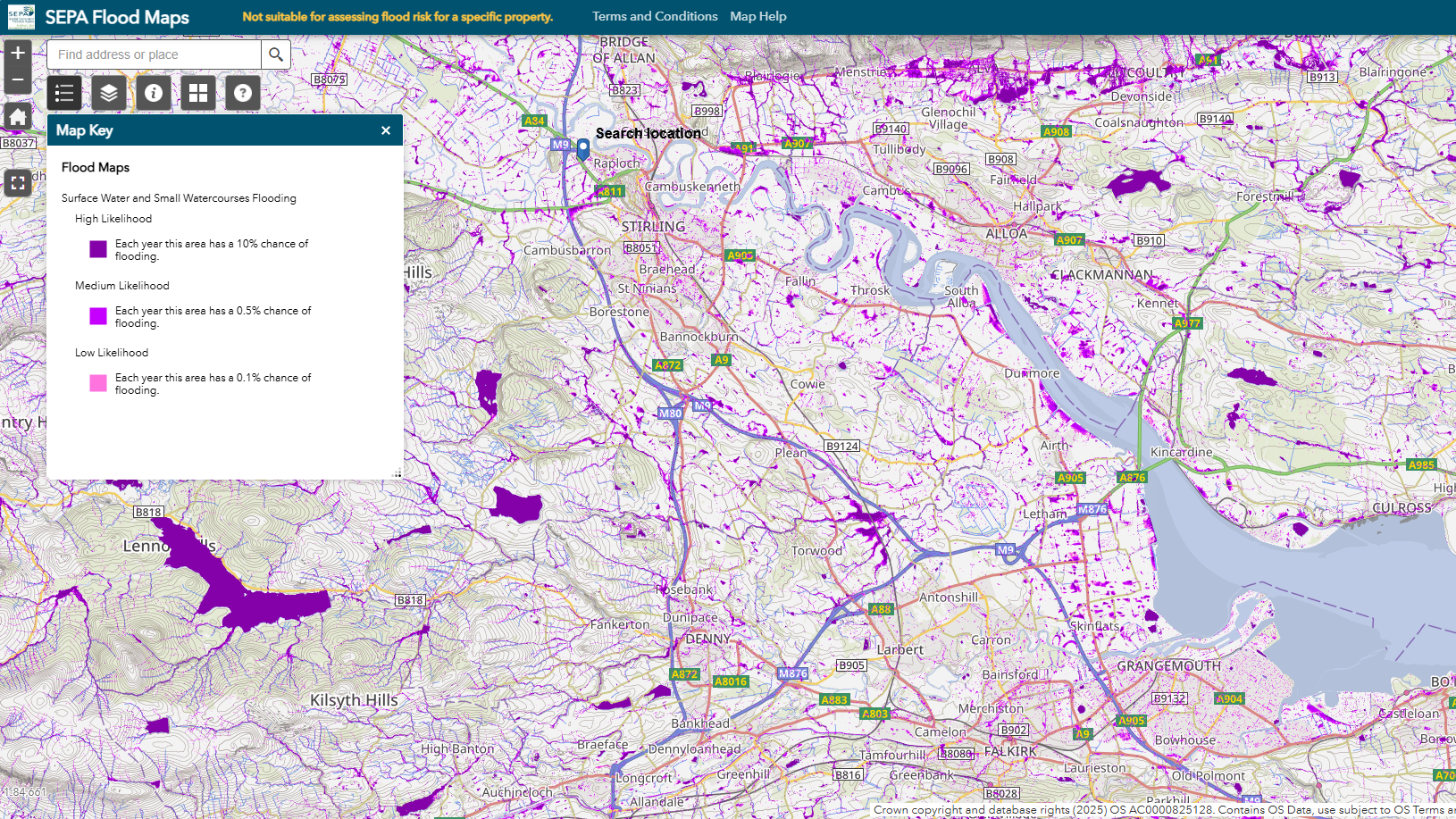Click the Search location pin on map

coord(582,150)
